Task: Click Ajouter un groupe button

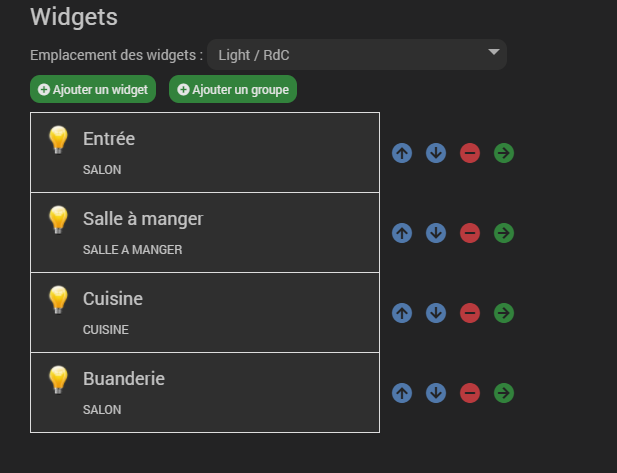Action: click(x=233, y=89)
